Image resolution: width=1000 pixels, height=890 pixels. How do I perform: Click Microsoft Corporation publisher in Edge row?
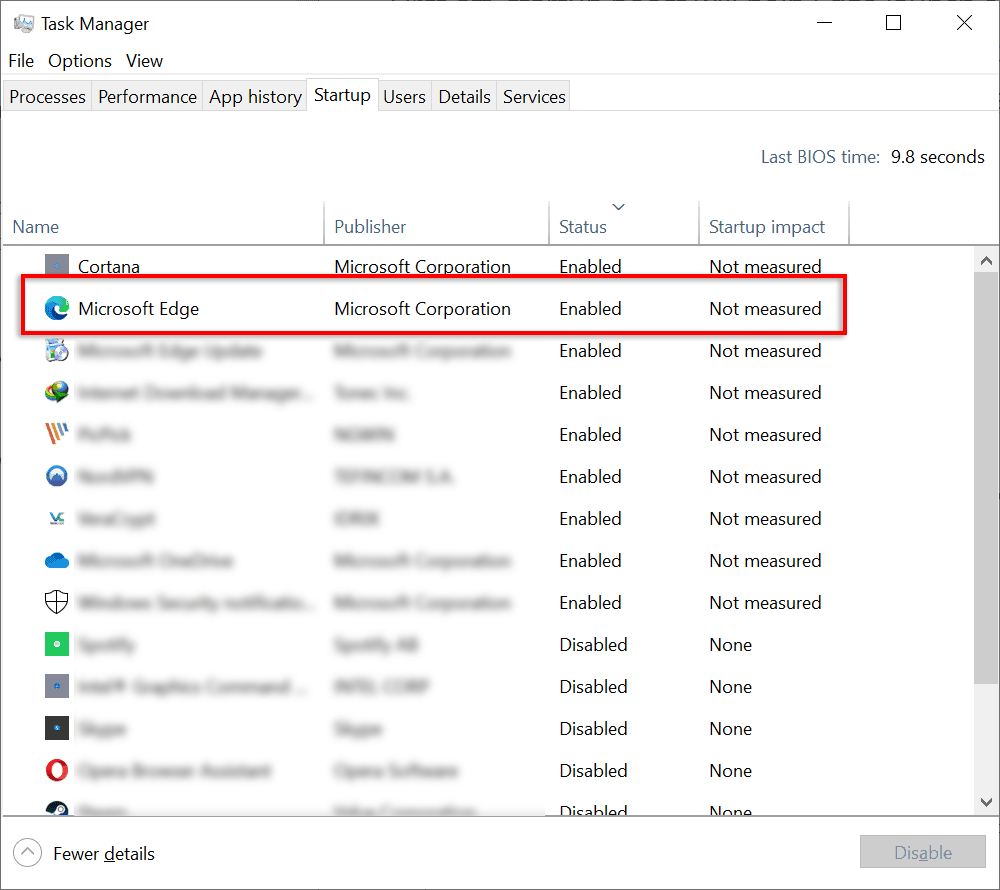[422, 309]
